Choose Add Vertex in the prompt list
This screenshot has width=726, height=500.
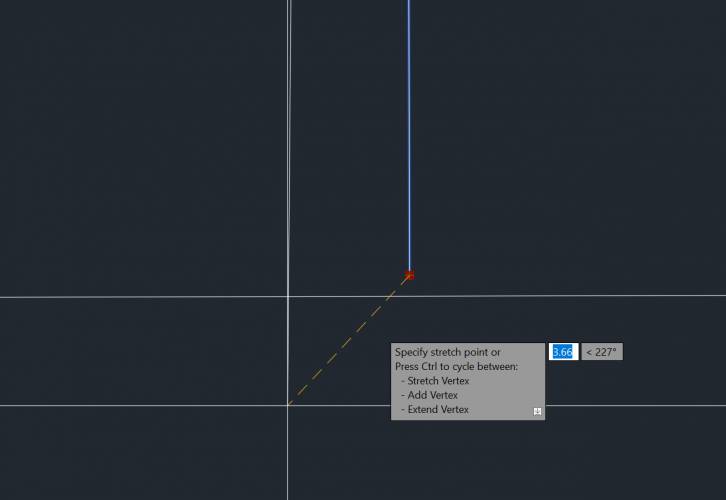[433, 395]
